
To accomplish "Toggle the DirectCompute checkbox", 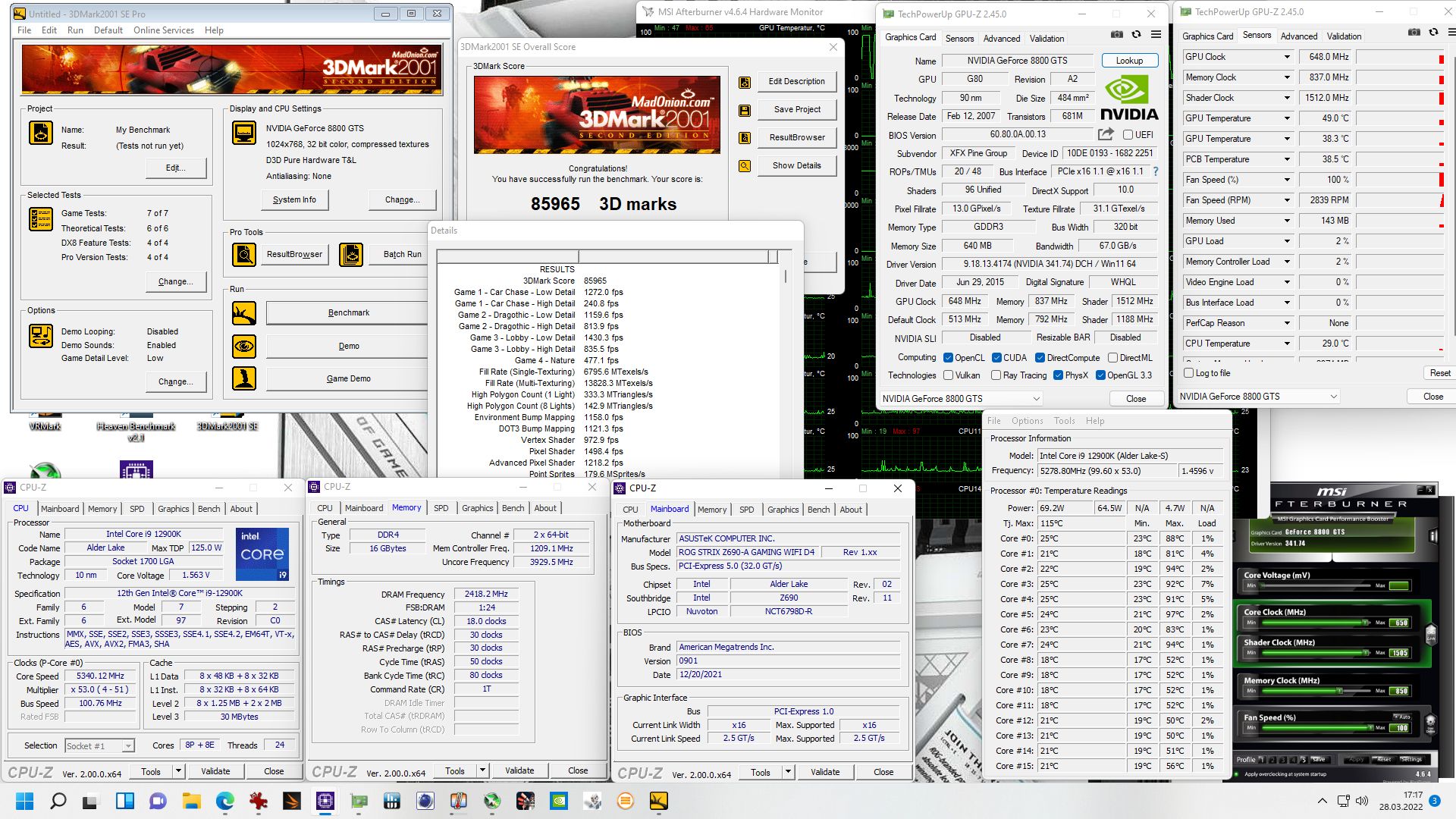I will 1040,358.
